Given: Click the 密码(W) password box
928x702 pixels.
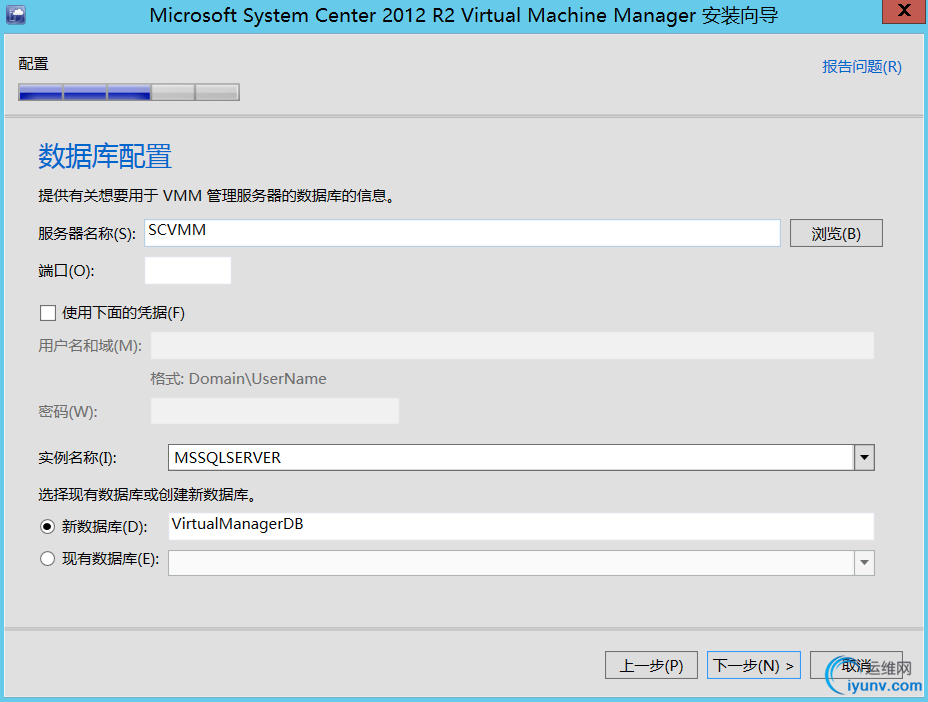Looking at the screenshot, I should (274, 411).
